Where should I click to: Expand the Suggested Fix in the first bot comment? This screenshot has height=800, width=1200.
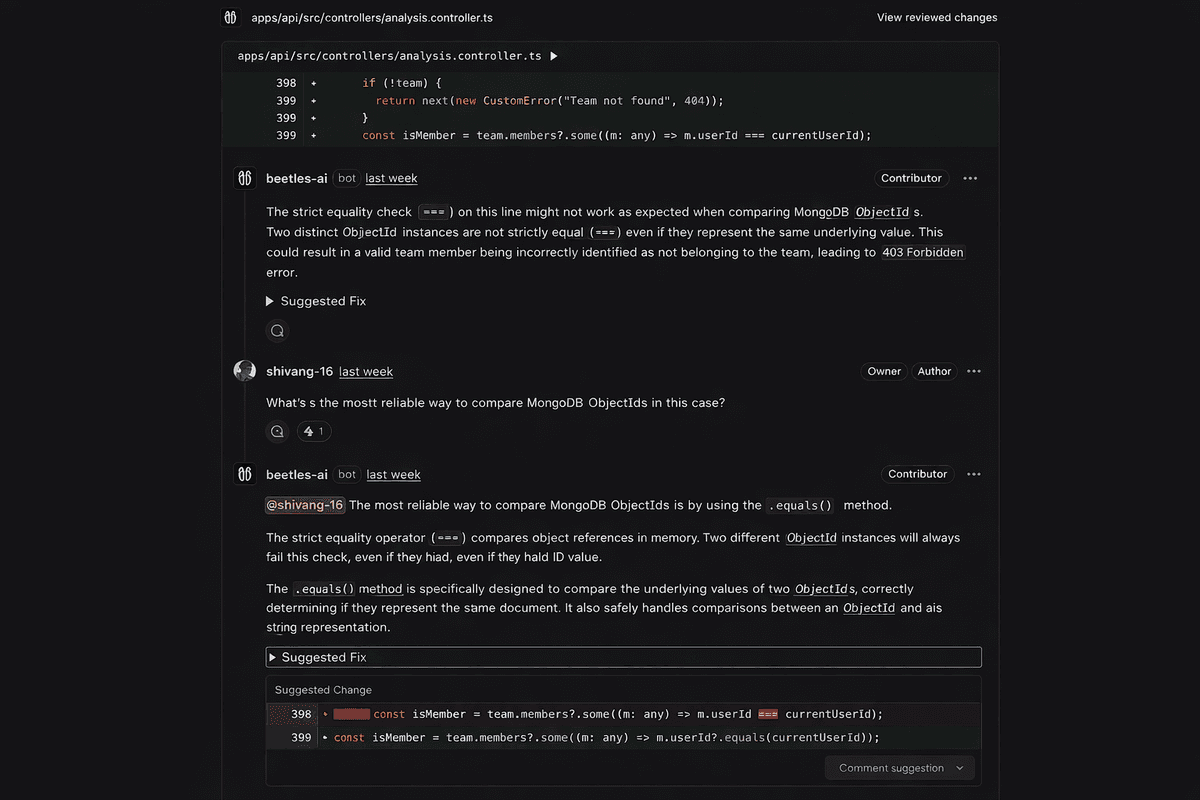pos(316,300)
